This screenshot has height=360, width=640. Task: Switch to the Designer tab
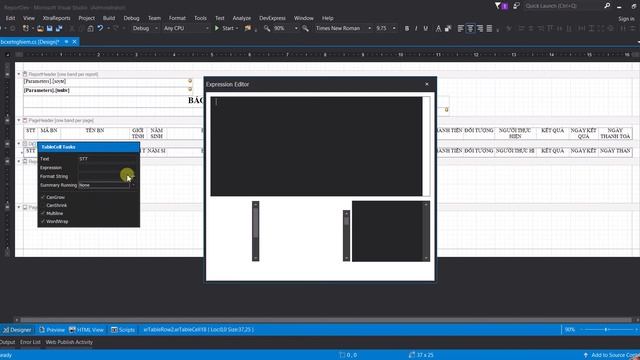tap(17, 329)
